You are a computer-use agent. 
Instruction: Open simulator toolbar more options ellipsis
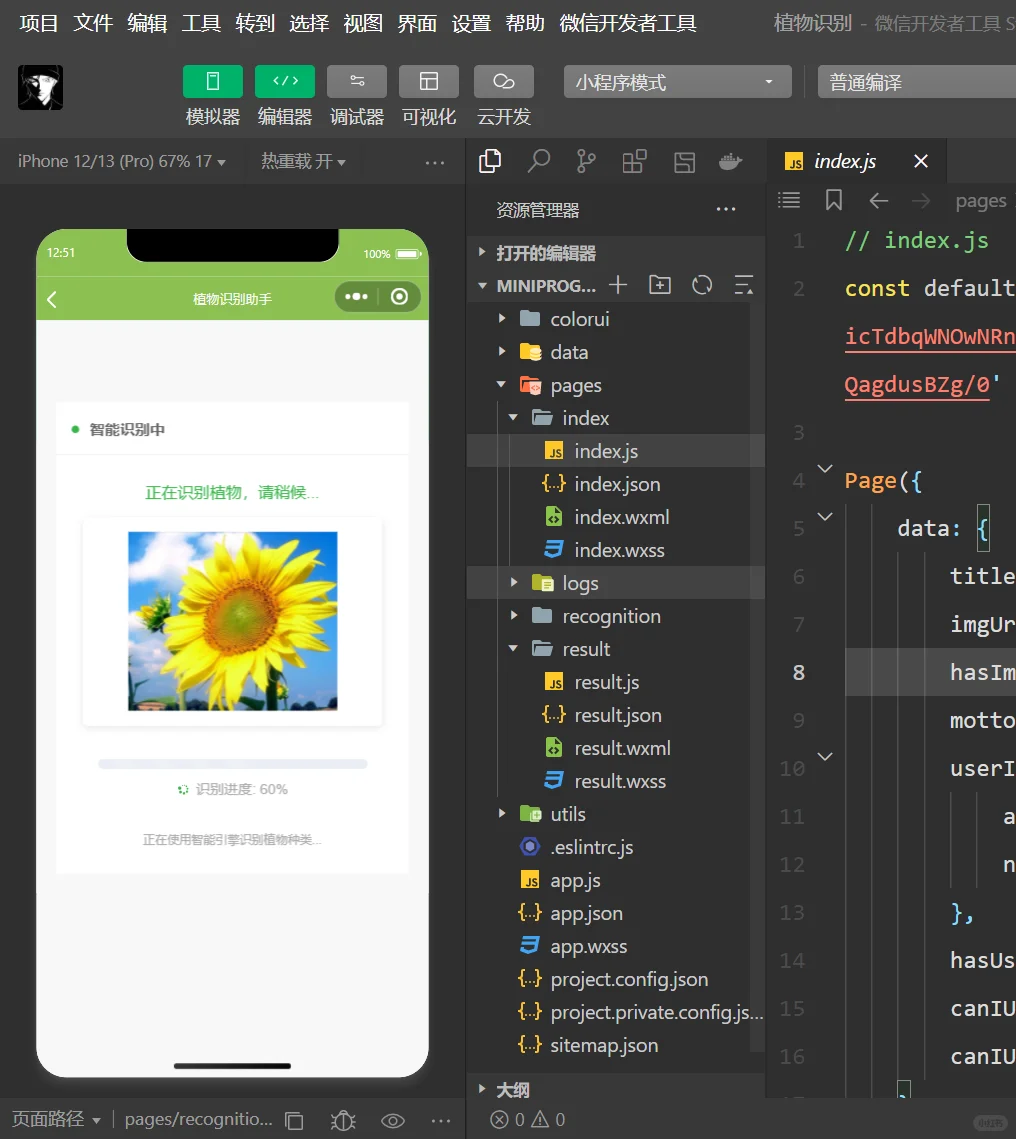434,163
